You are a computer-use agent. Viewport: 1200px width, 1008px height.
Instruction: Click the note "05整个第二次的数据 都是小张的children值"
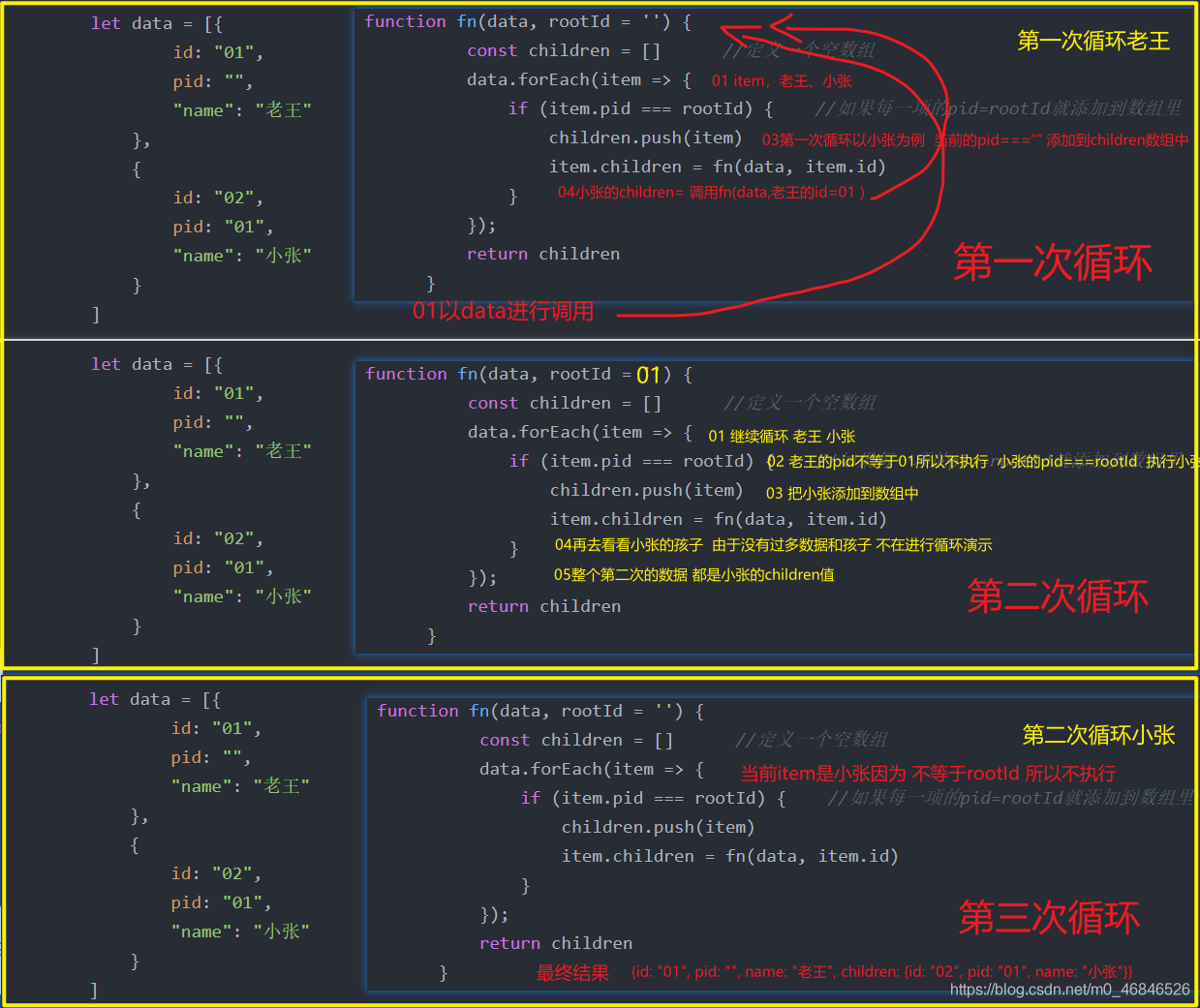click(x=693, y=574)
